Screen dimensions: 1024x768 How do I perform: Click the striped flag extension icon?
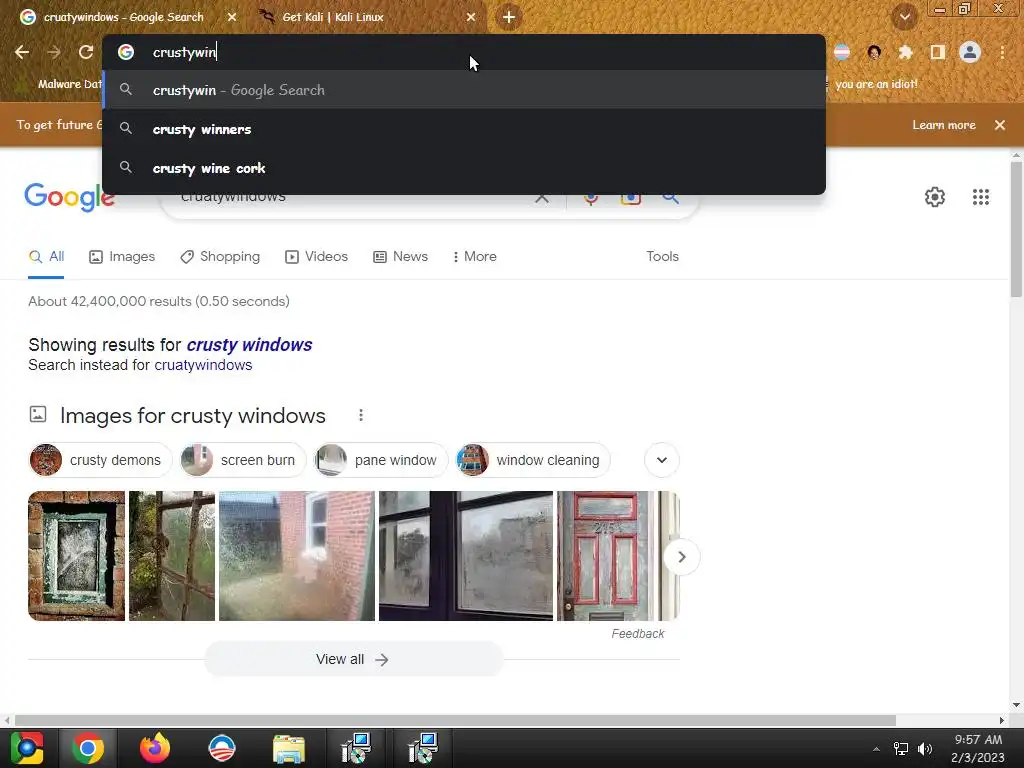pyautogui.click(x=842, y=52)
